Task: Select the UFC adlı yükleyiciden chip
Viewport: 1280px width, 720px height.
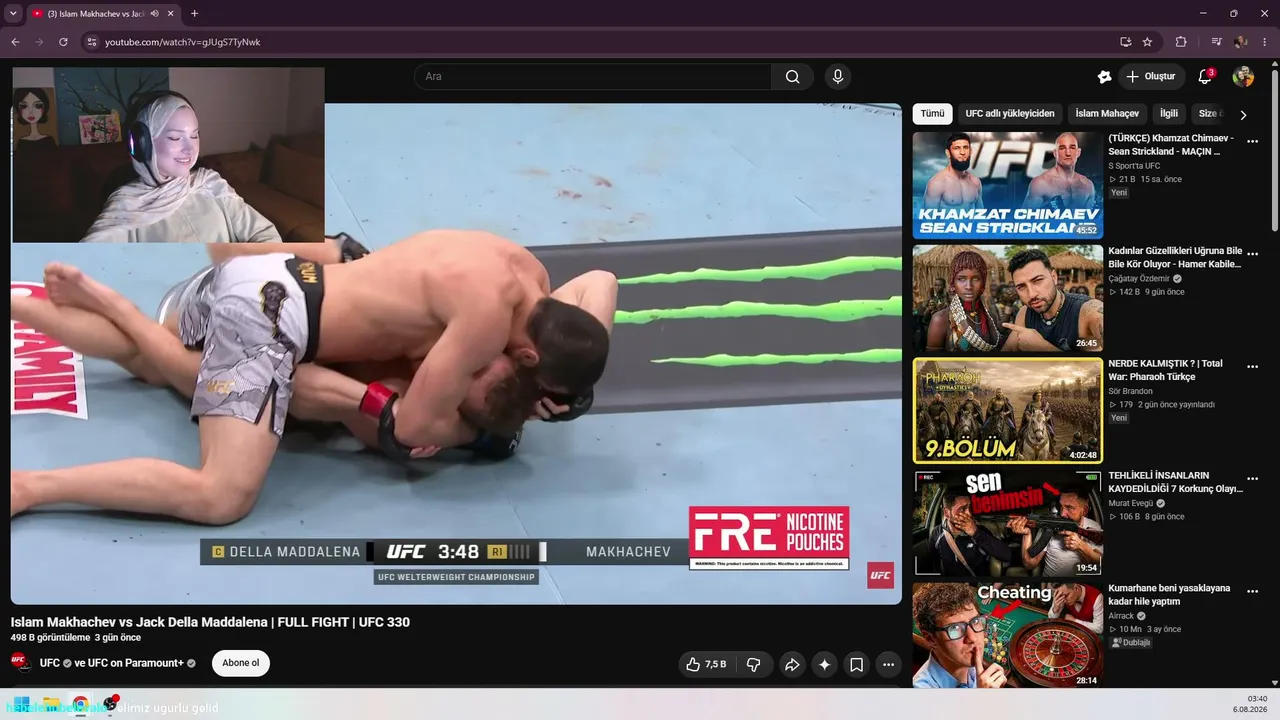Action: [x=1010, y=114]
